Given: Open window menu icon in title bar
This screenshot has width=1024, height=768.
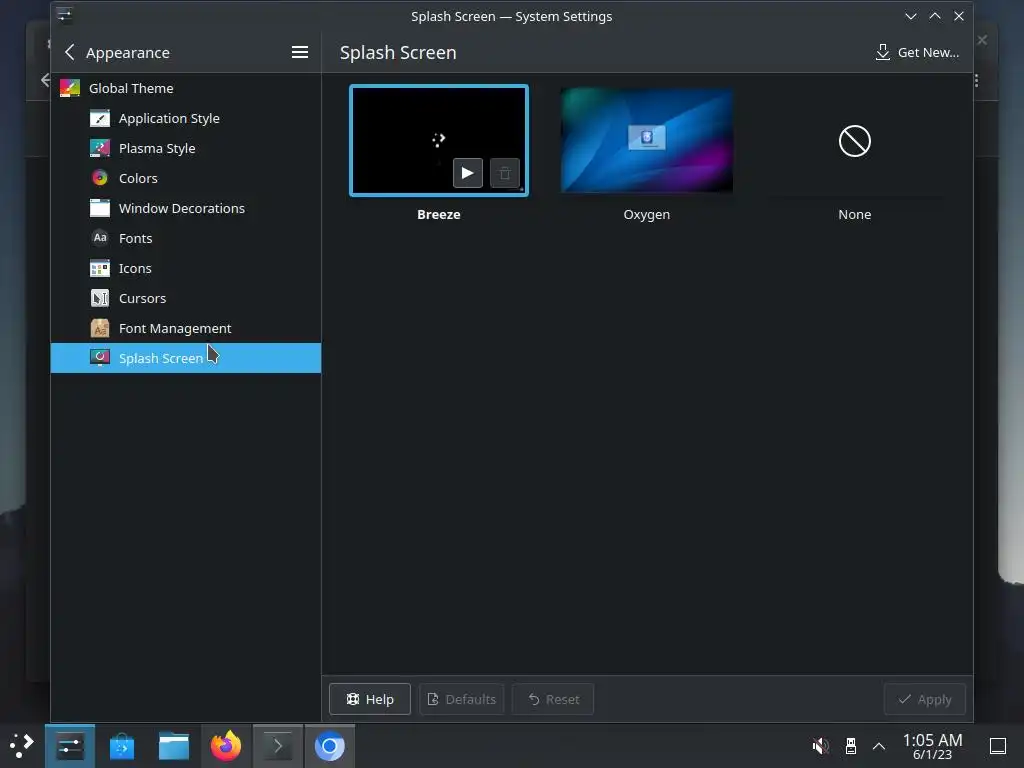Looking at the screenshot, I should [64, 16].
